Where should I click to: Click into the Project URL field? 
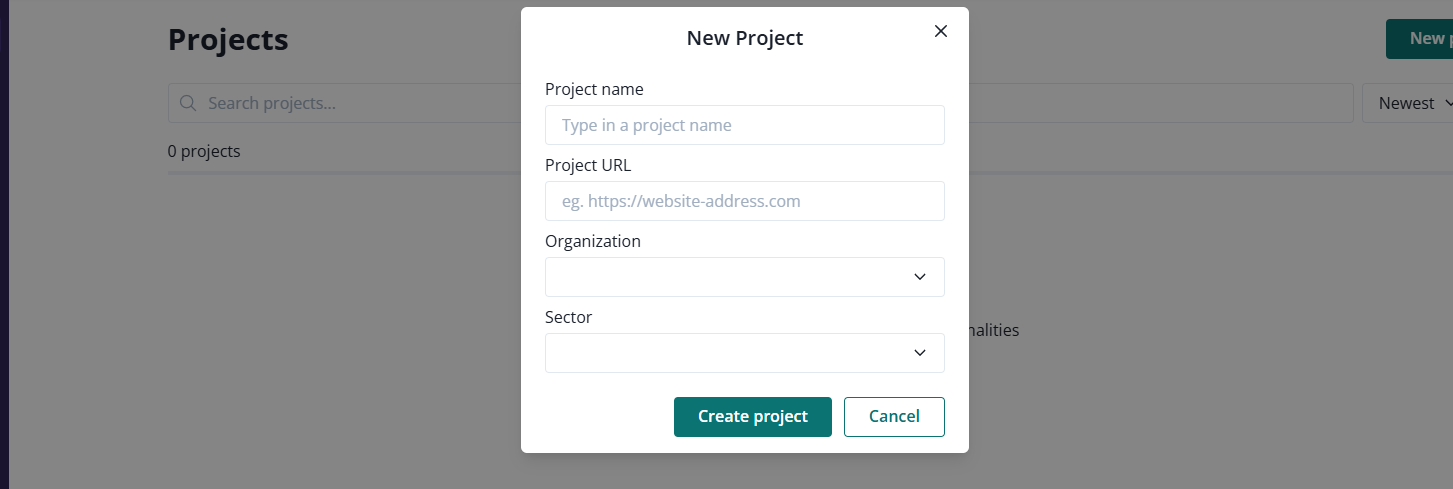(744, 201)
